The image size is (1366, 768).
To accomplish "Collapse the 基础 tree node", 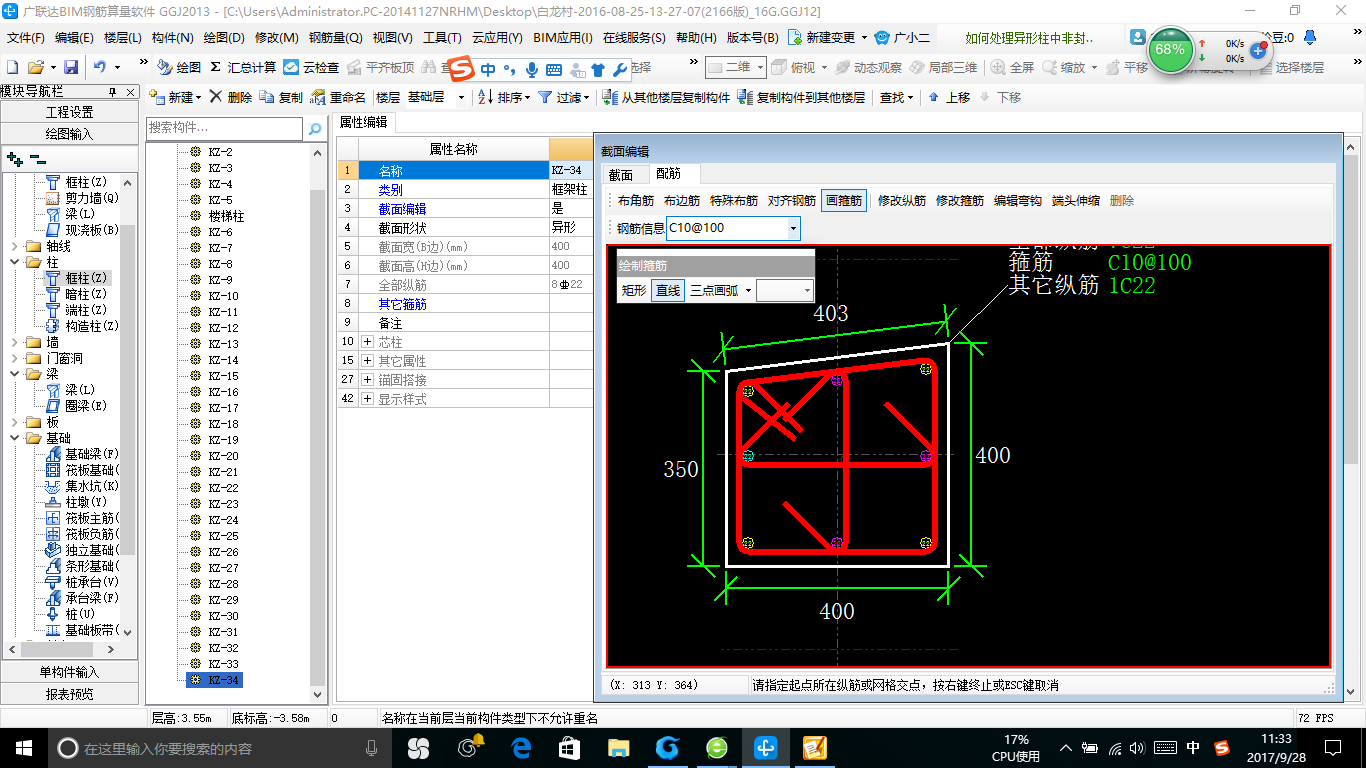I will click(15, 438).
